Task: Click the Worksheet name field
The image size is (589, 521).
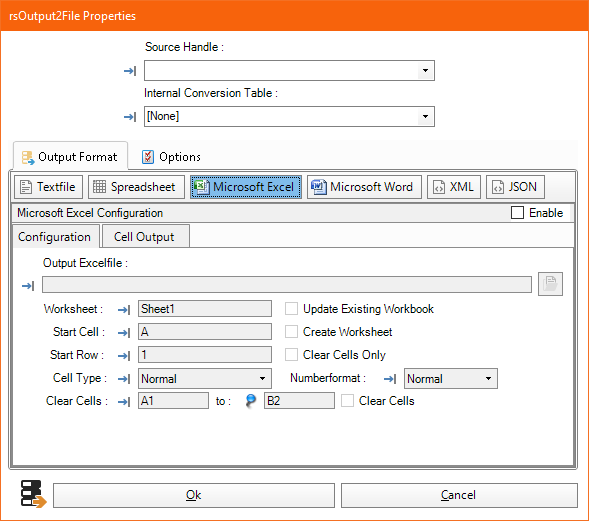Action: tap(205, 308)
